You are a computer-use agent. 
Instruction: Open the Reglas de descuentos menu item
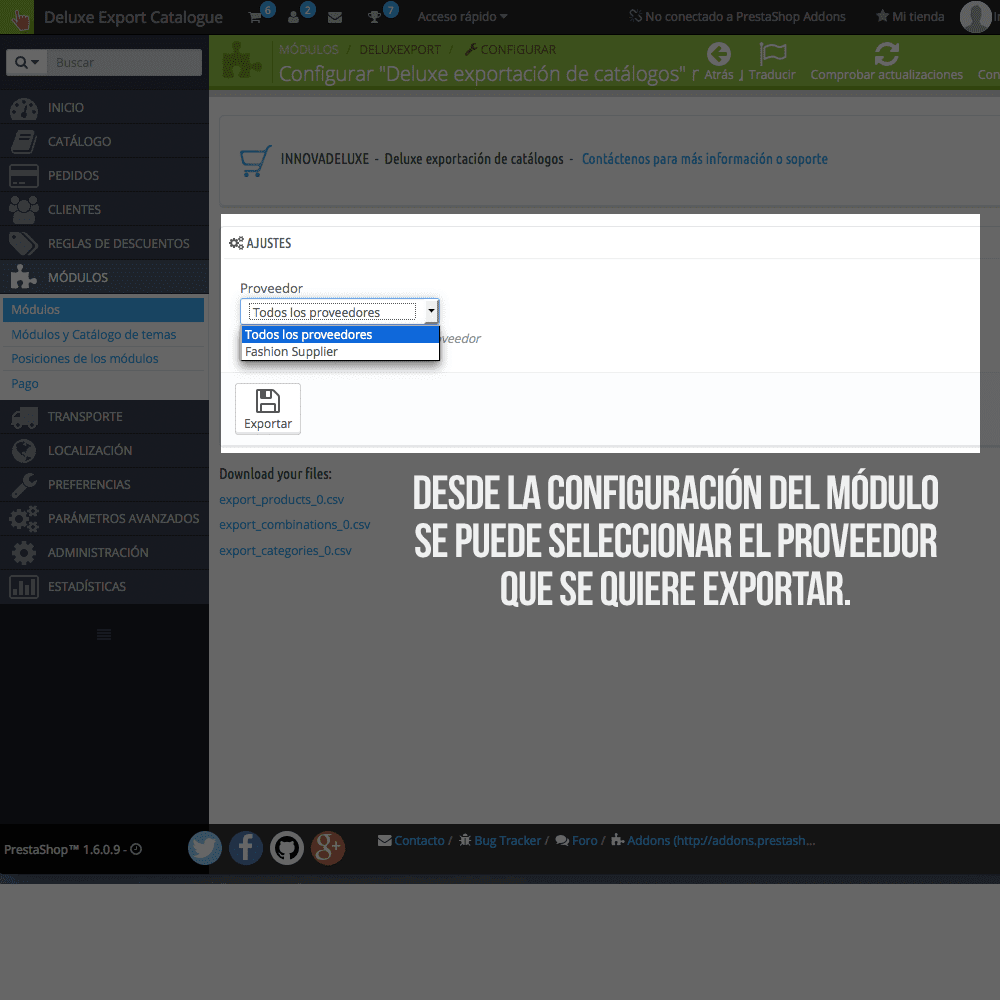coord(104,243)
